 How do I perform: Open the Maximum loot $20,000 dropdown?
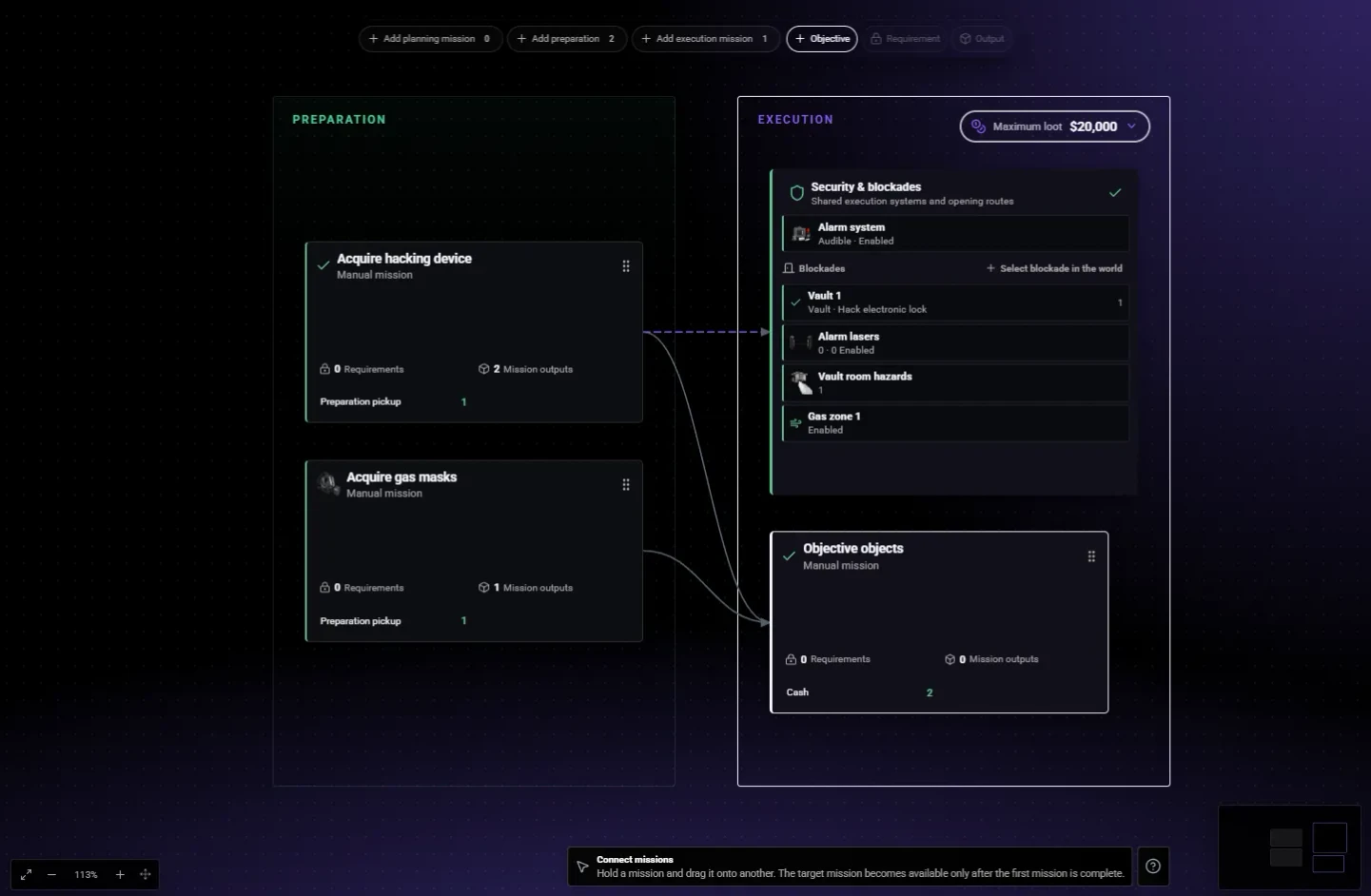coord(1054,127)
